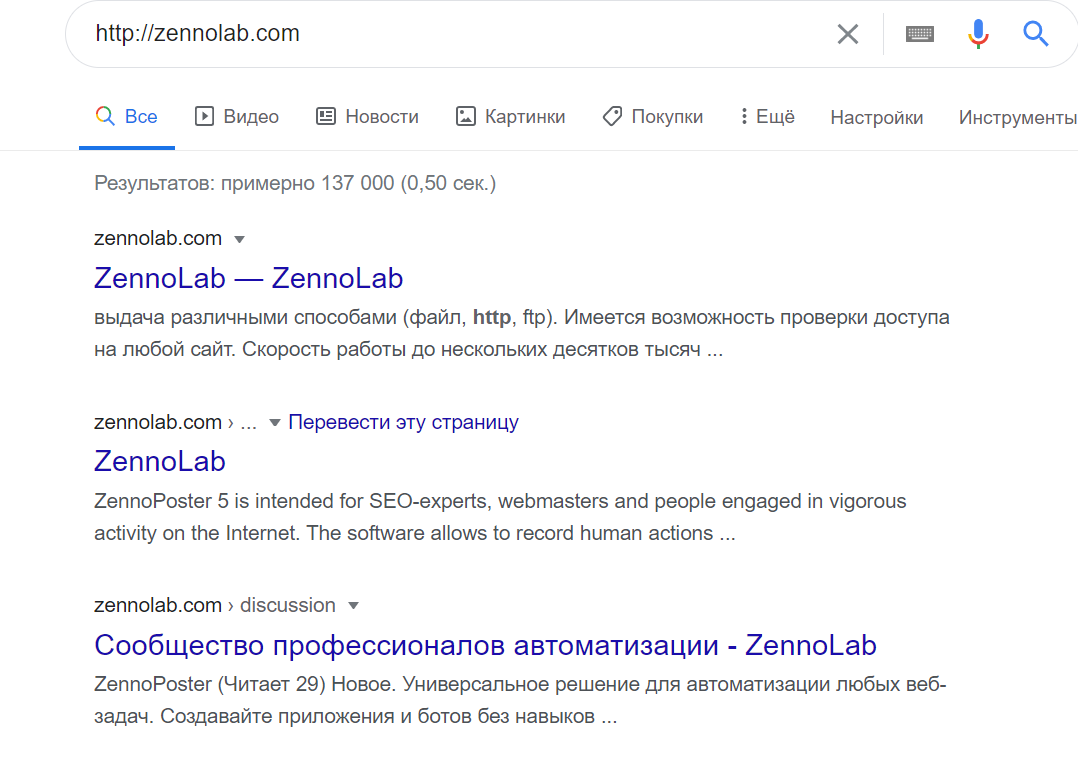Screen dimensions: 1078x777
Task: Click inside the search query field
Action: click(454, 33)
